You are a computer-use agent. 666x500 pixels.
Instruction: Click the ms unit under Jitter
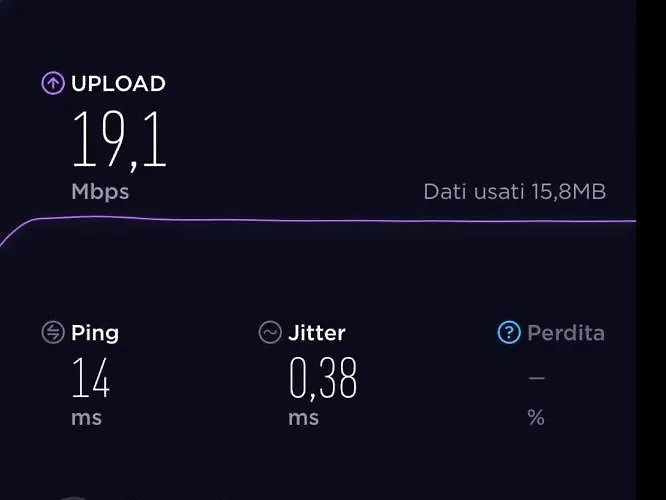tap(303, 418)
